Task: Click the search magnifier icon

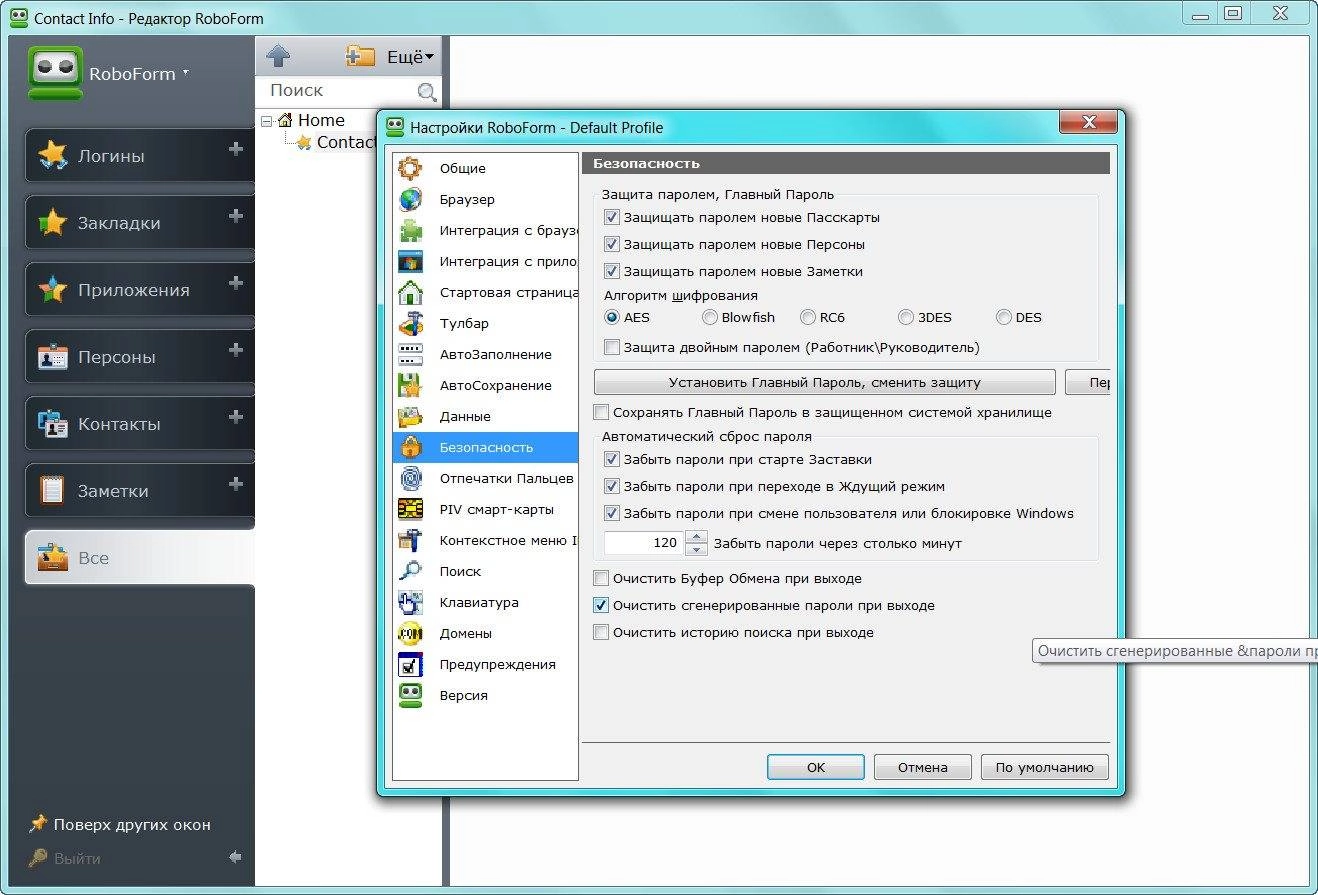Action: click(427, 92)
